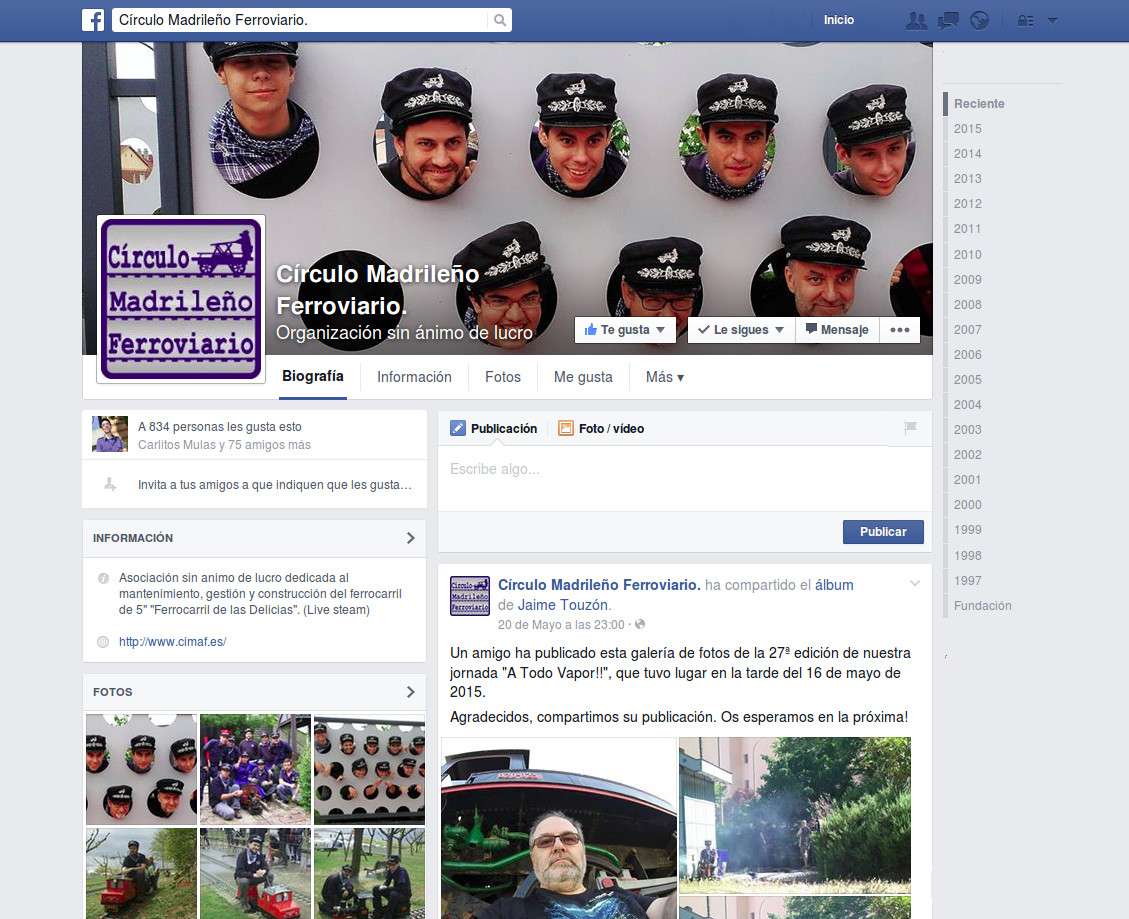Click the Facebook logo icon
1129x919 pixels.
93,20
